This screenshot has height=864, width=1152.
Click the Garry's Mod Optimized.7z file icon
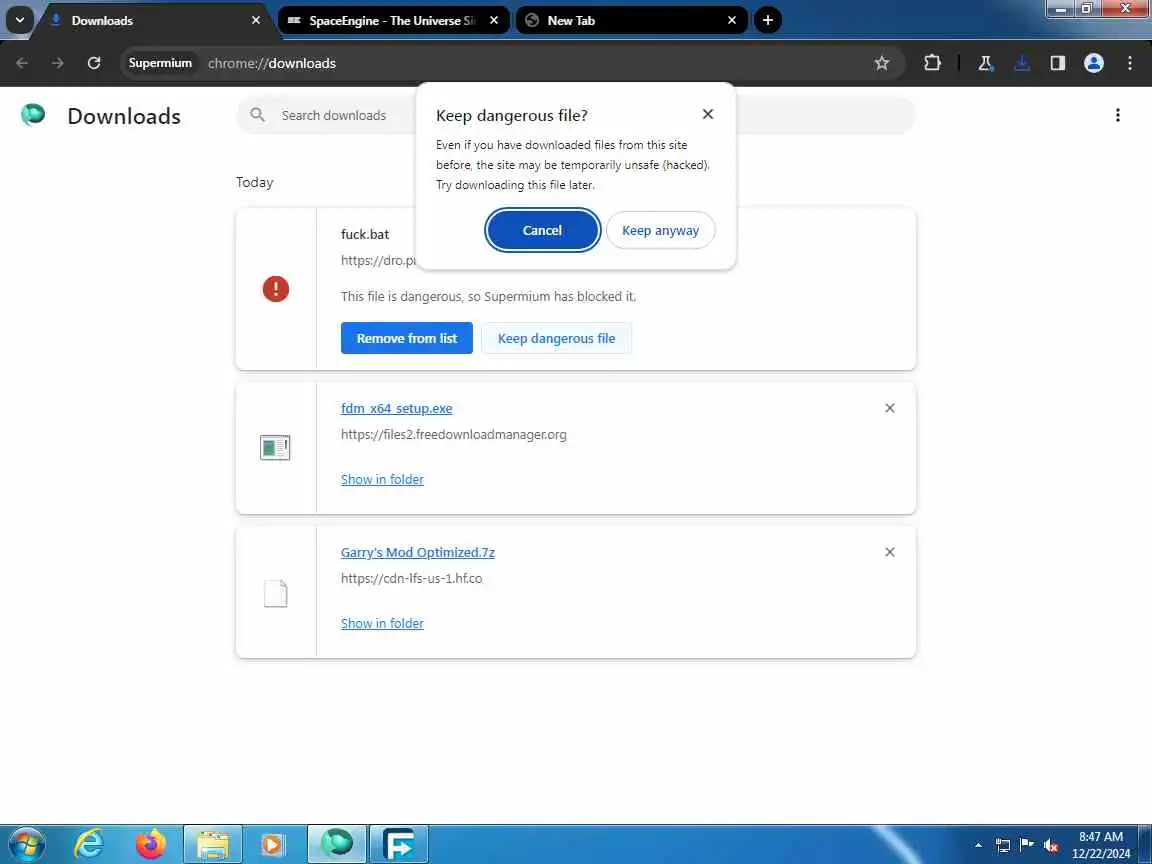[x=276, y=593]
